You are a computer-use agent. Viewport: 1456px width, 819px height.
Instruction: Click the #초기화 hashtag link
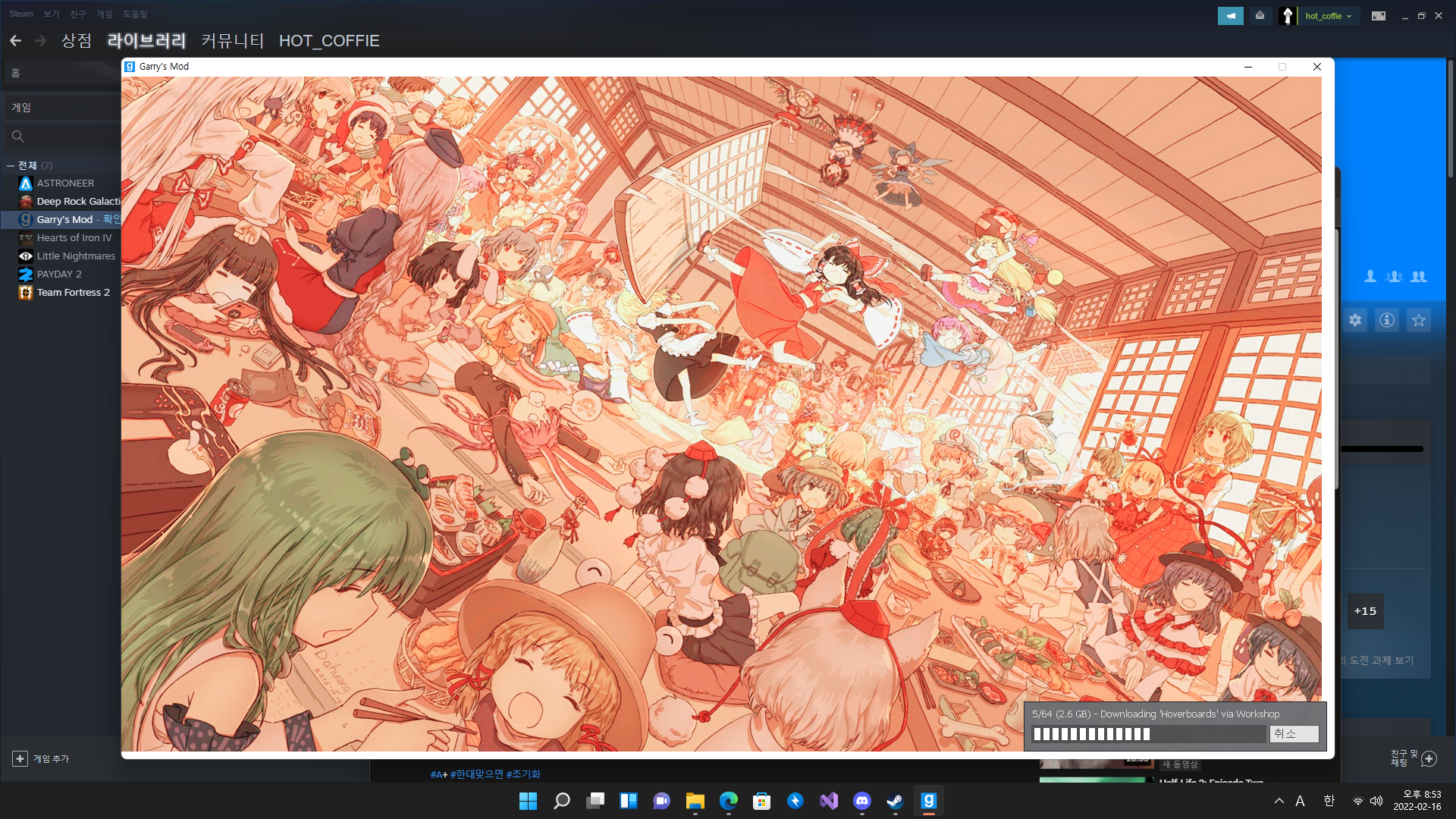point(523,774)
